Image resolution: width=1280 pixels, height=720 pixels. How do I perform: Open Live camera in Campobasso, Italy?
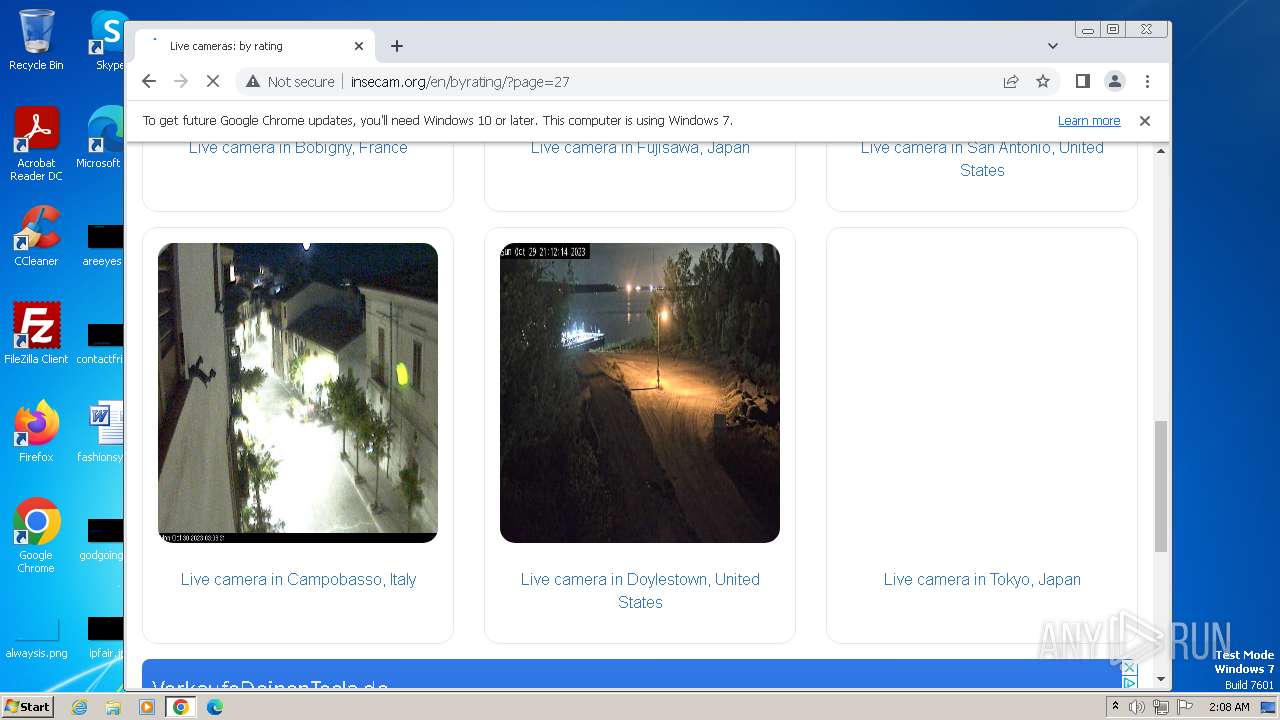(298, 579)
